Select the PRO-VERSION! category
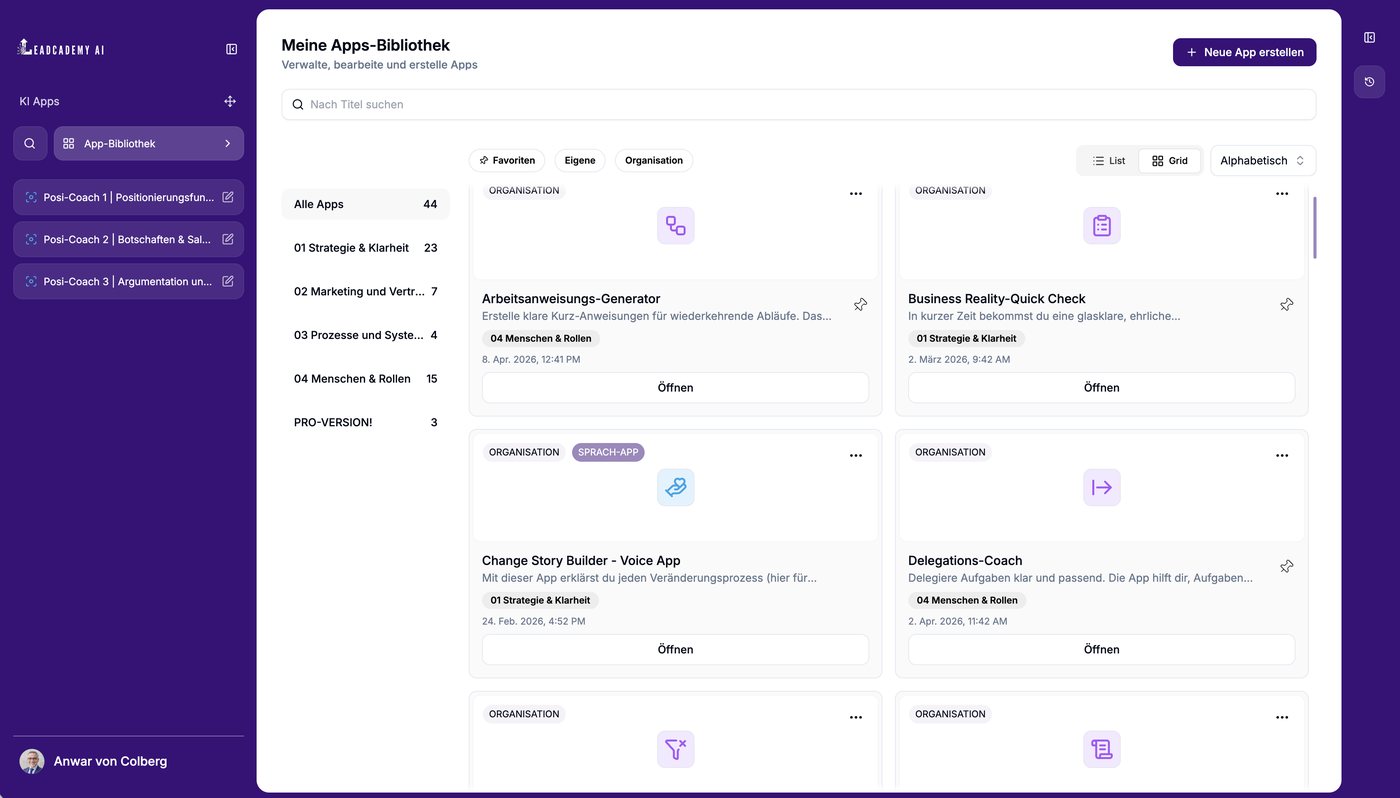Image resolution: width=1400 pixels, height=798 pixels. click(366, 423)
